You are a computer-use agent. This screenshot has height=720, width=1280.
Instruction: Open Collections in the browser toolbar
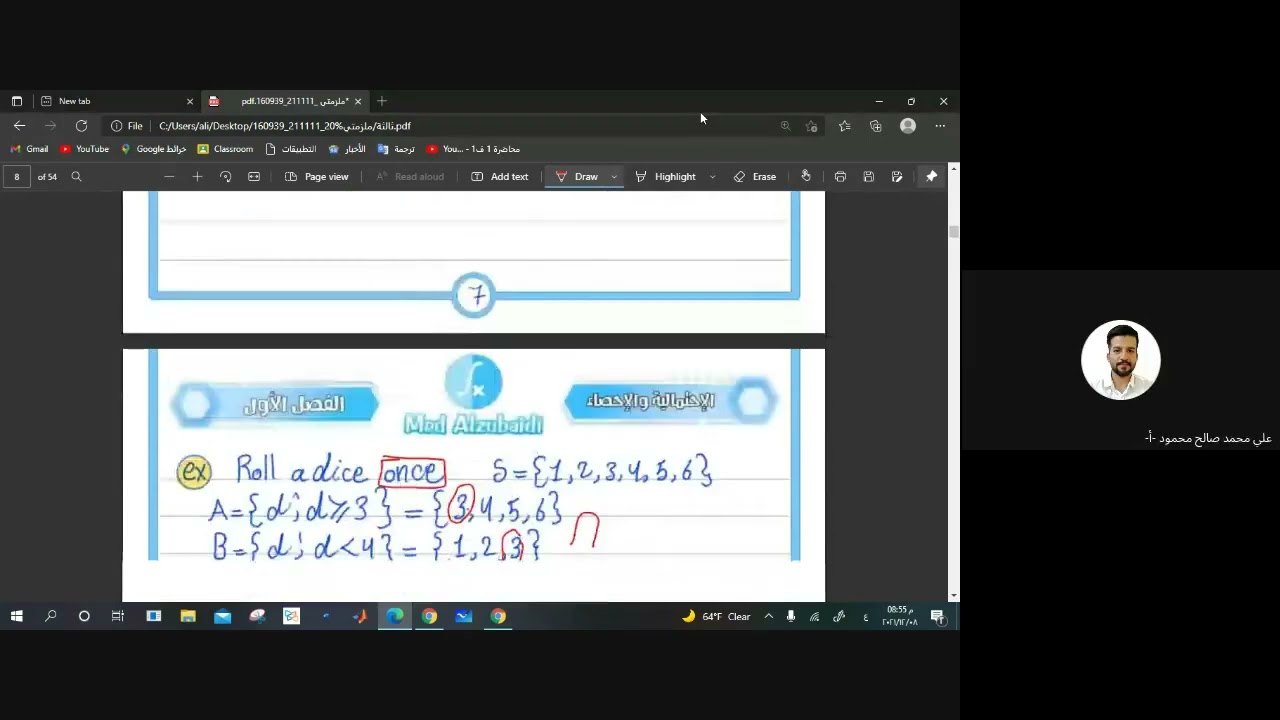(x=876, y=126)
